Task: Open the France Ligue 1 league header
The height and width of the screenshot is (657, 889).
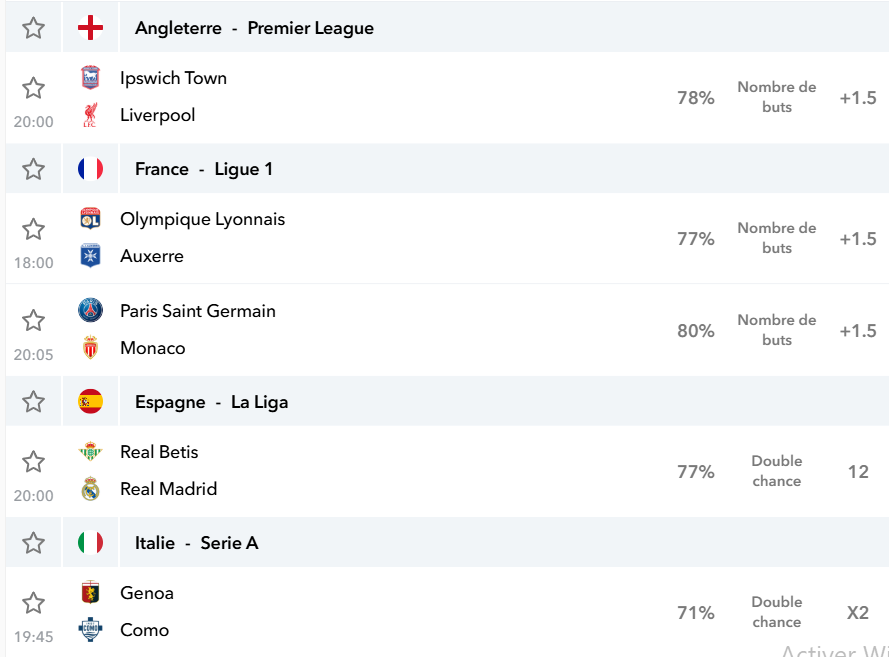Action: point(204,169)
